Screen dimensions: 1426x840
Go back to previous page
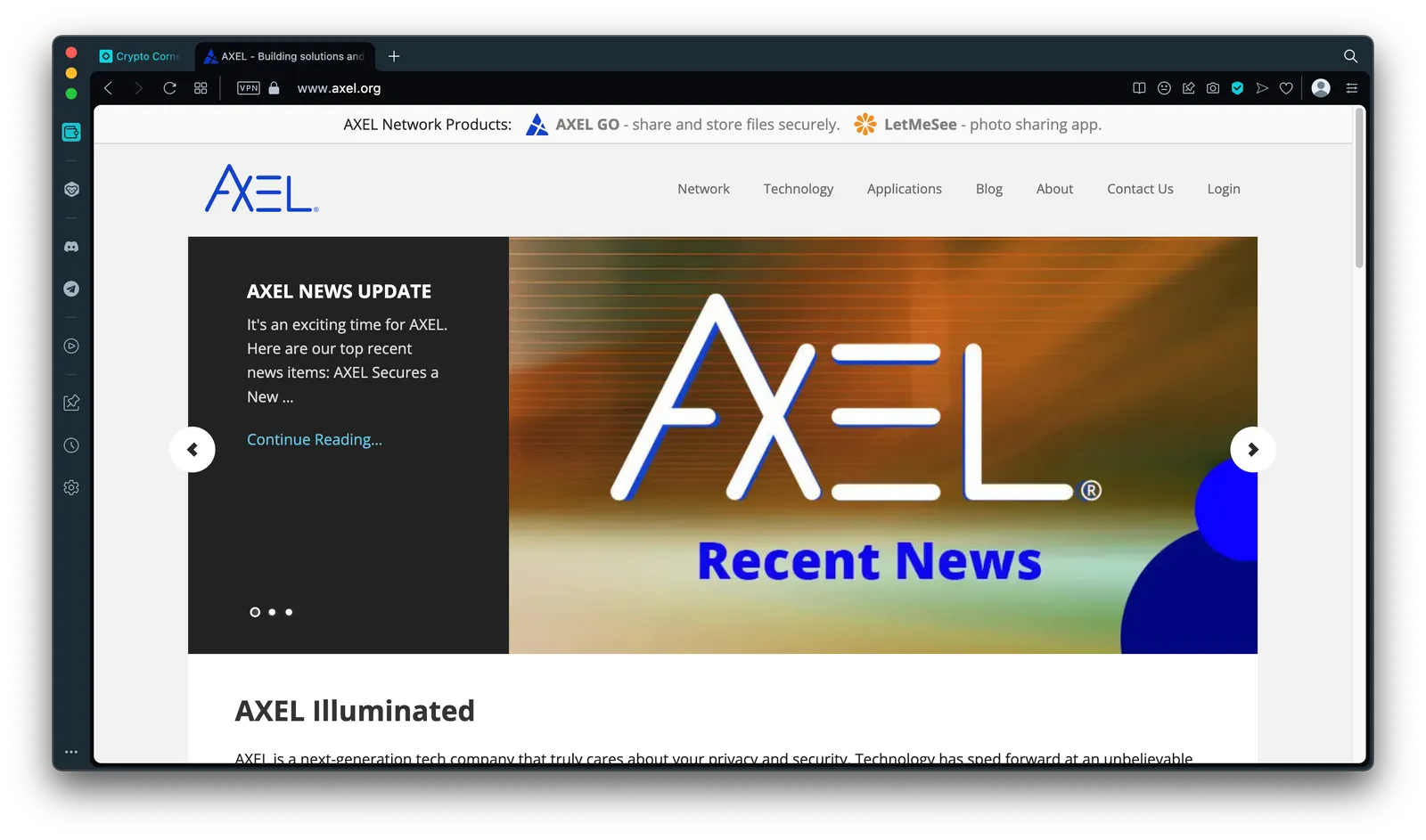click(109, 88)
